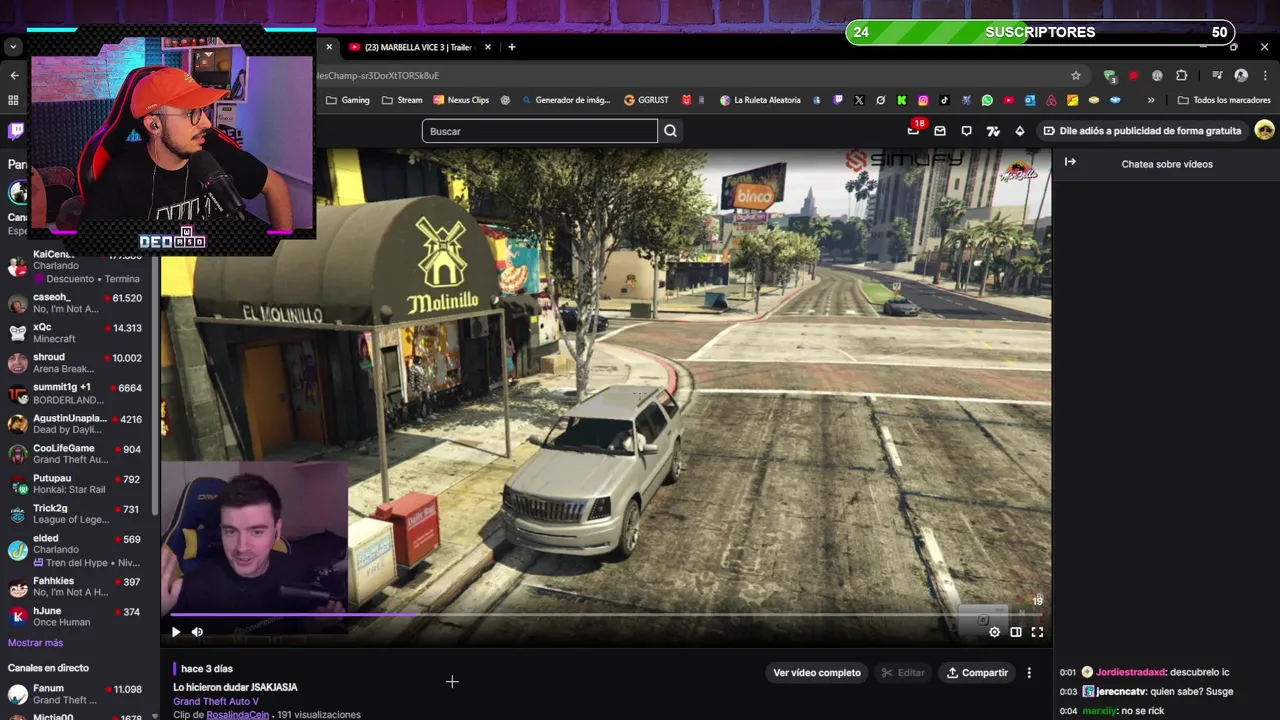1280x720 pixels.
Task: Open Chrome three-dot menu
Action: coord(1265,75)
